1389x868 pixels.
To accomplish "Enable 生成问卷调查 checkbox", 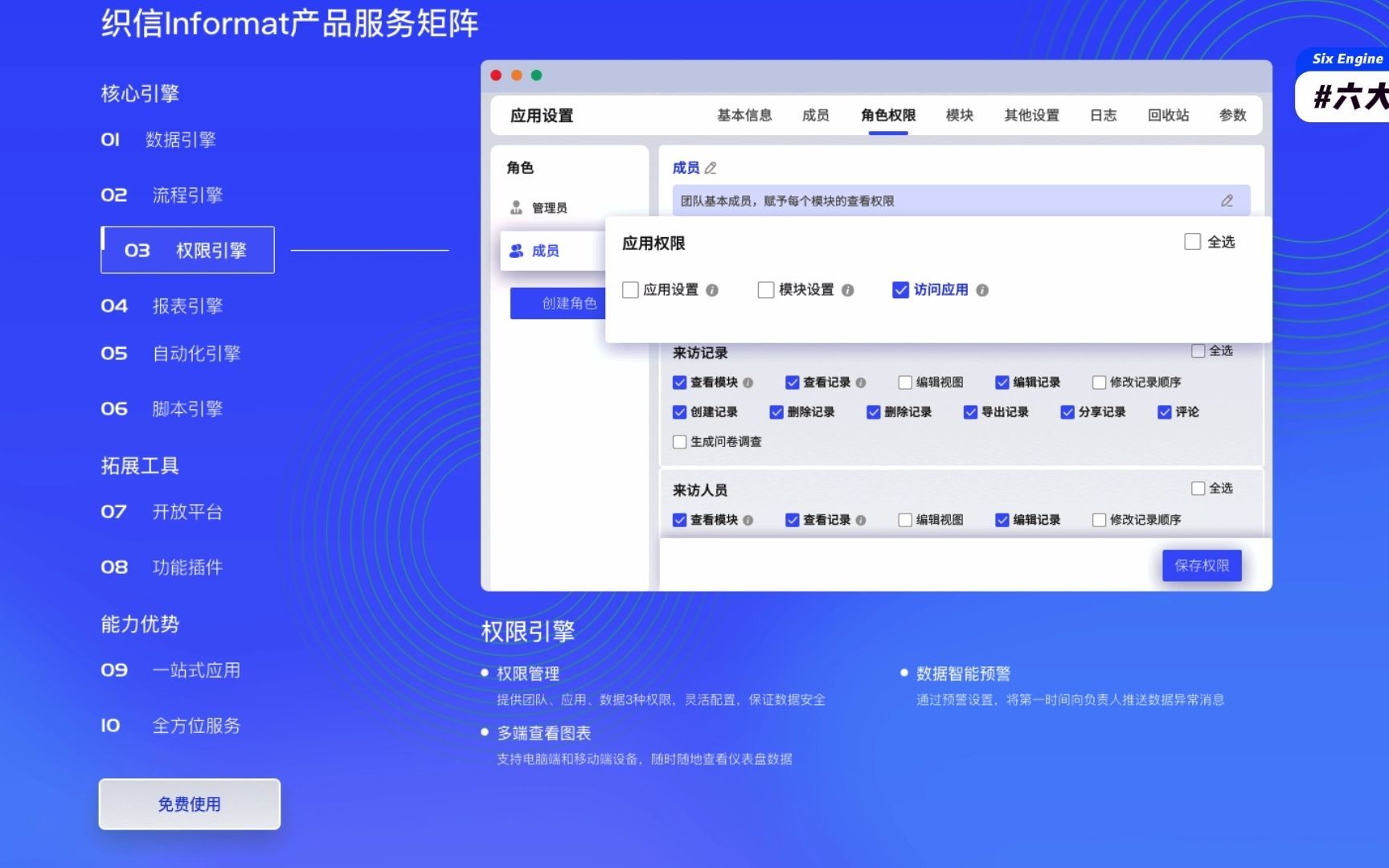I will (679, 442).
